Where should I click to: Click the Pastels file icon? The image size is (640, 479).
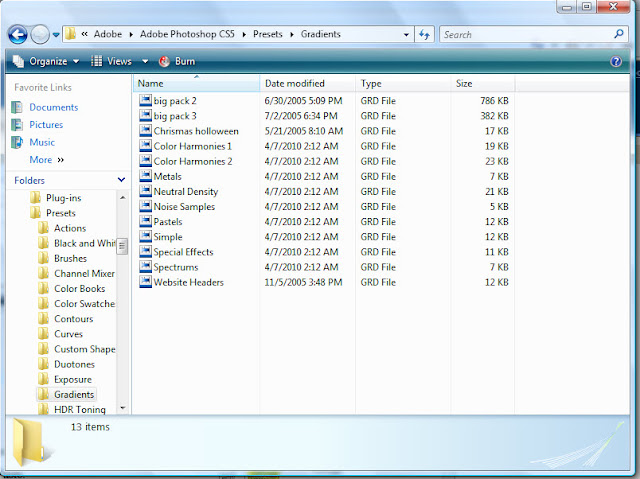point(145,221)
